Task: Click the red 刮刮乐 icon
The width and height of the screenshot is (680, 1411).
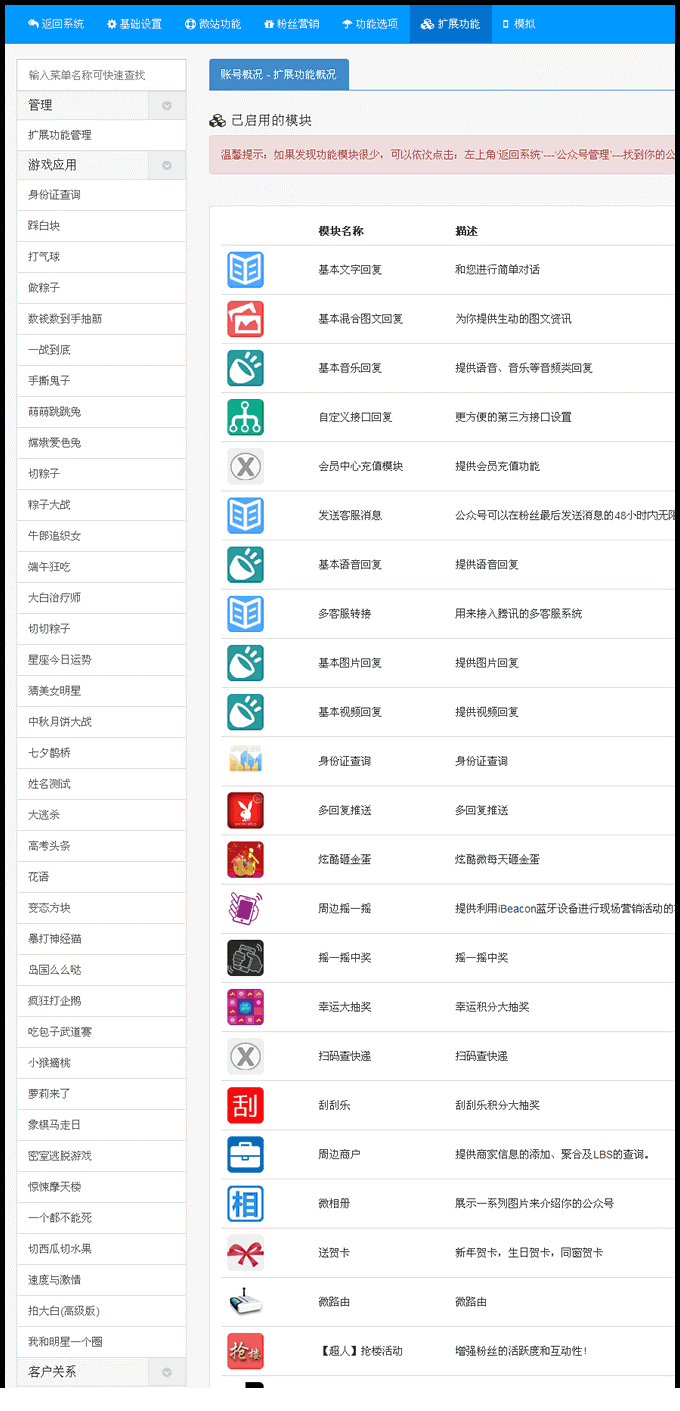Action: click(245, 1105)
